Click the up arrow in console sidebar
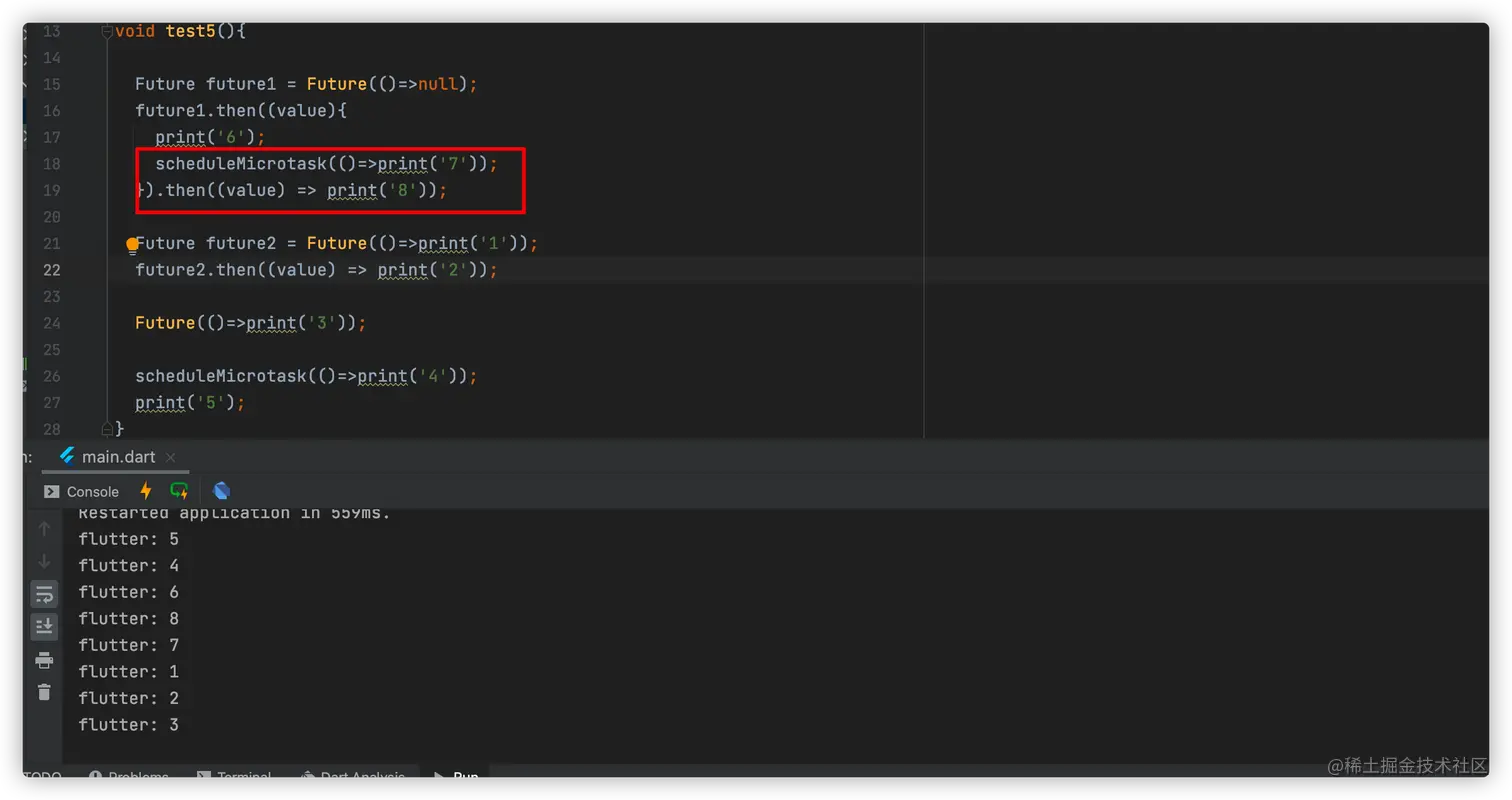The width and height of the screenshot is (1512, 800). (44, 528)
